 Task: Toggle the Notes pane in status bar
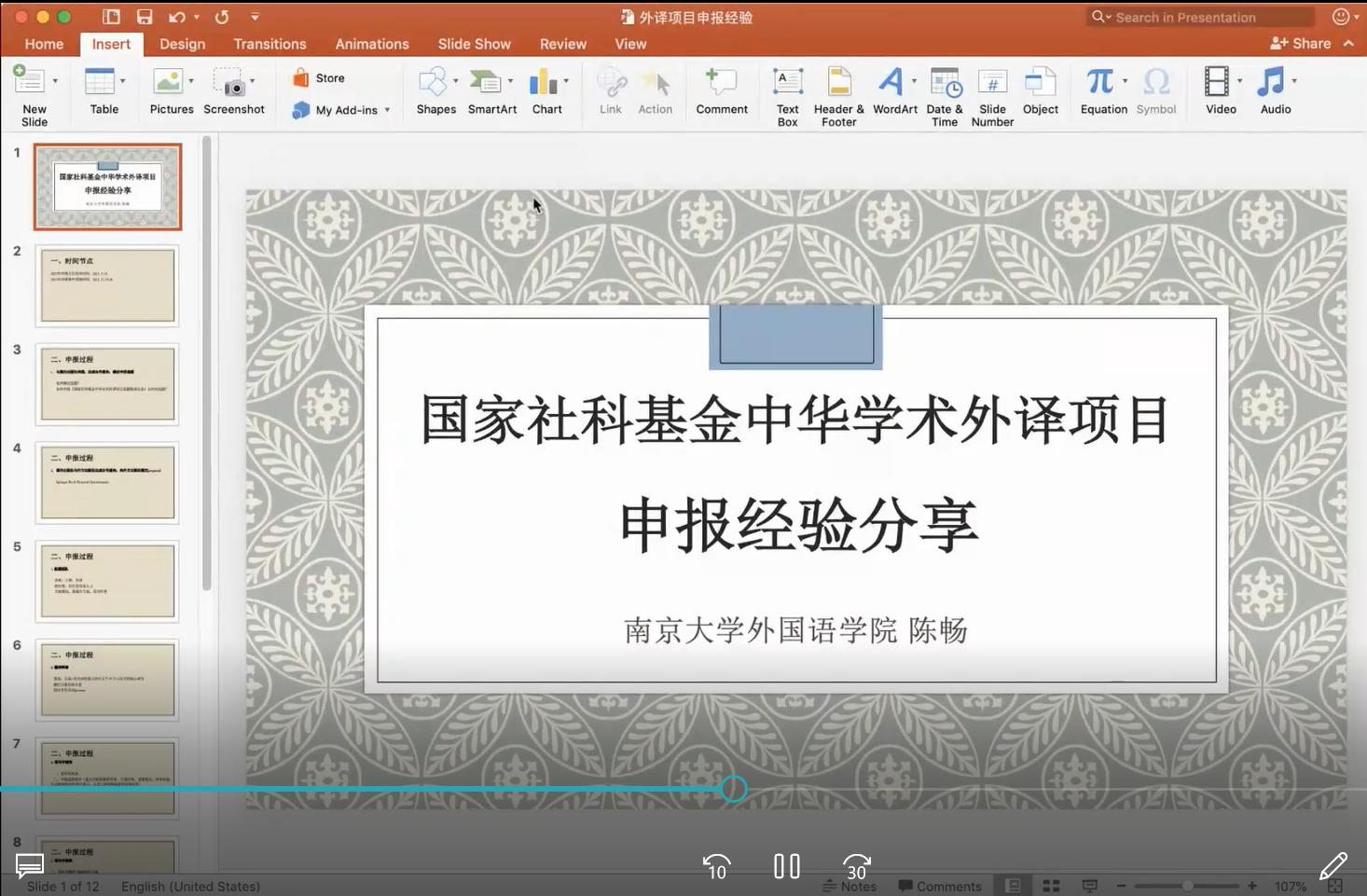[x=849, y=886]
